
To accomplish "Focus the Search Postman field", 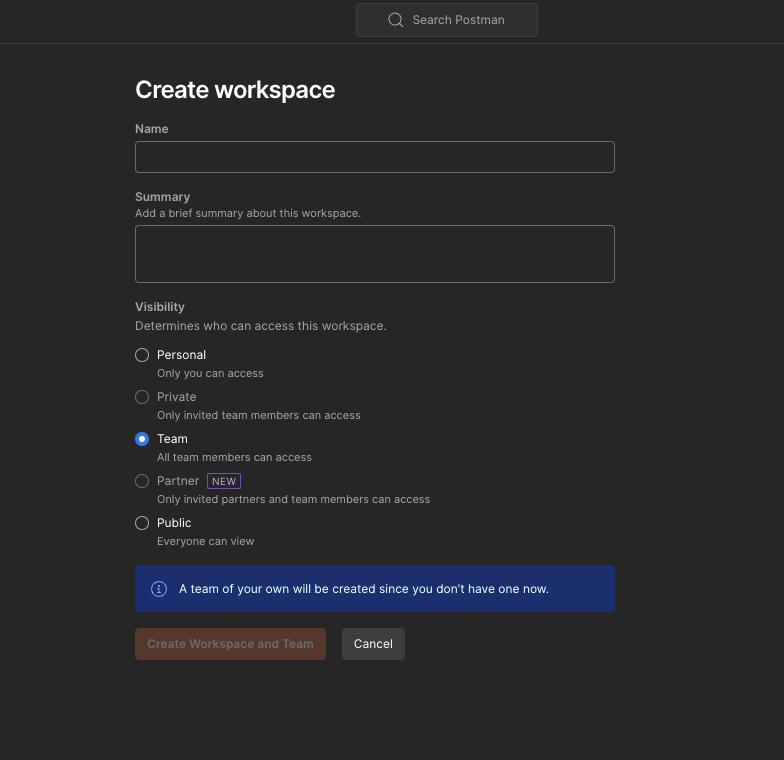I will tap(458, 20).
